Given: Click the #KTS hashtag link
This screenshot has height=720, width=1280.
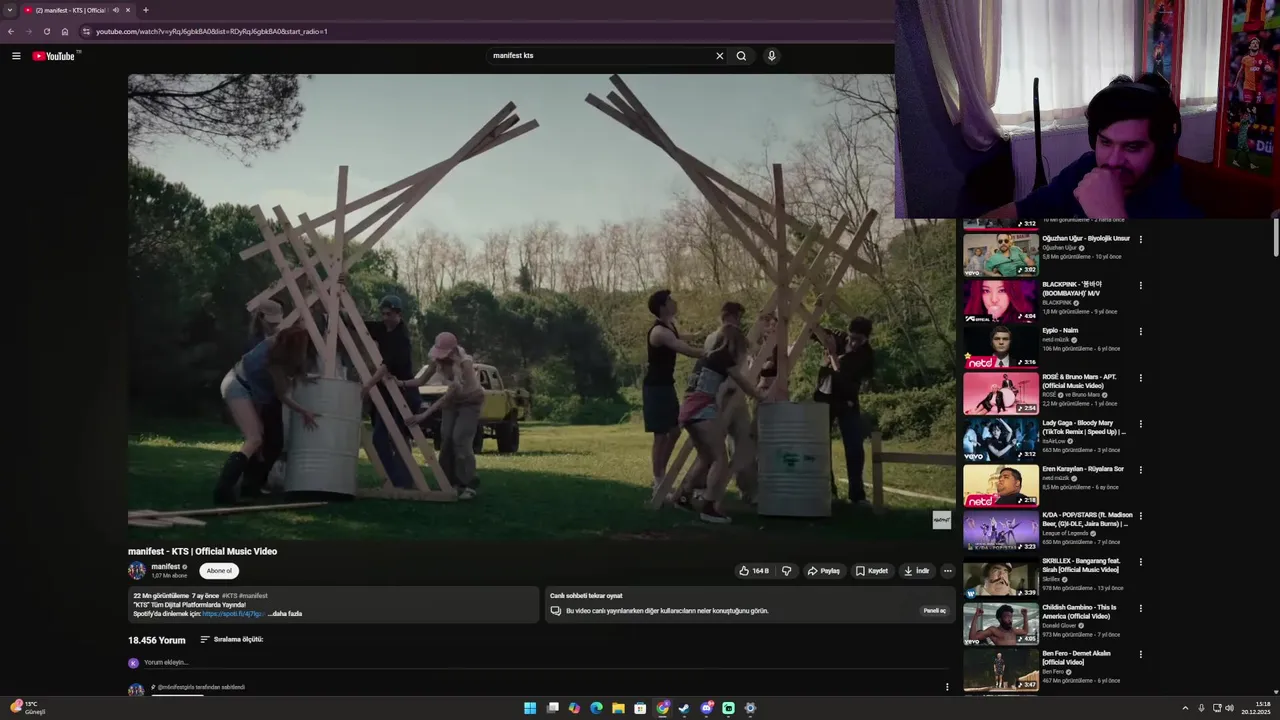Looking at the screenshot, I should (229, 596).
